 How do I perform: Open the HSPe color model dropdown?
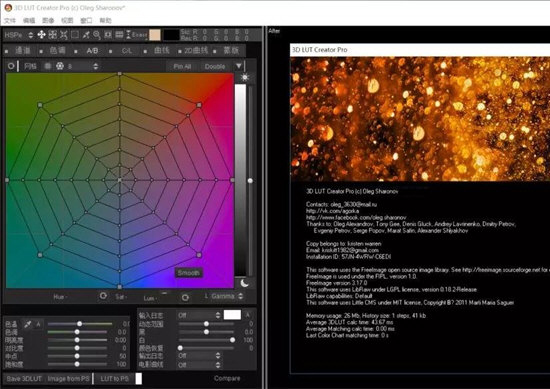click(x=19, y=35)
